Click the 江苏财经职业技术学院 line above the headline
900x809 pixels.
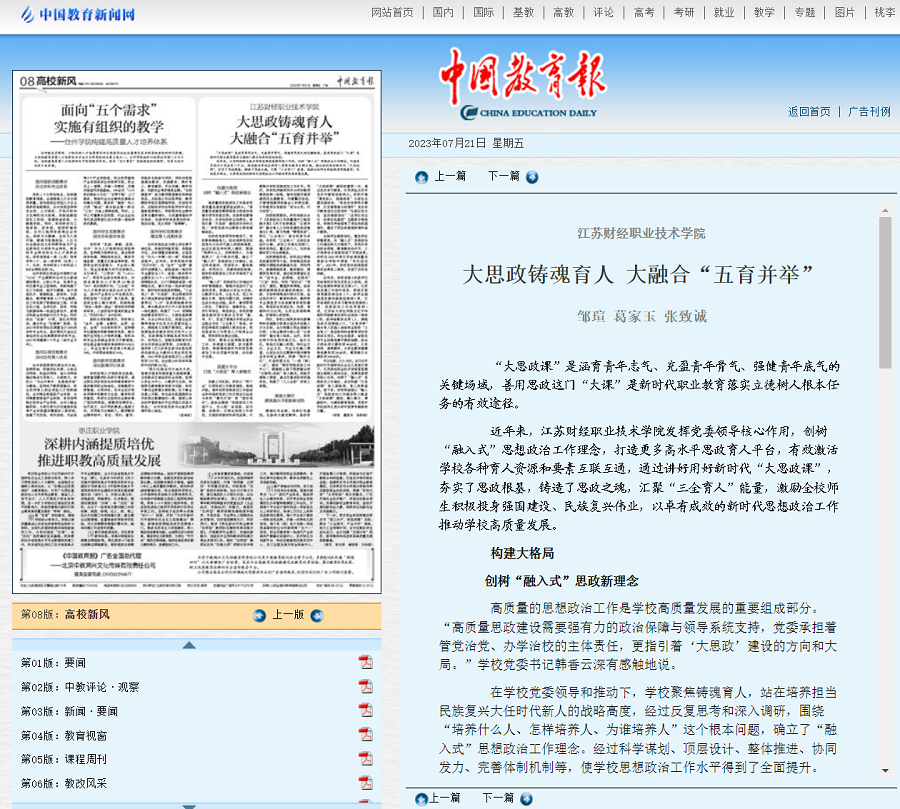tap(641, 233)
